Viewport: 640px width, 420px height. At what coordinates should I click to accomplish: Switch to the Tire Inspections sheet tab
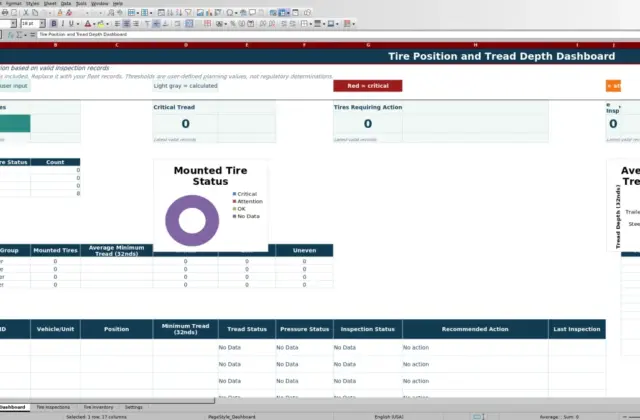click(53, 407)
